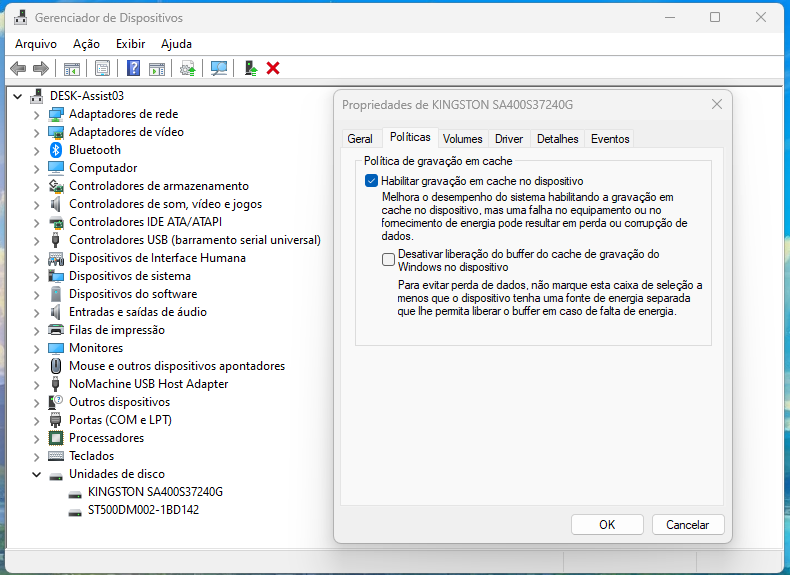790x575 pixels.
Task: Click the Mouse e outros dispositivos icon
Action: (x=56, y=366)
